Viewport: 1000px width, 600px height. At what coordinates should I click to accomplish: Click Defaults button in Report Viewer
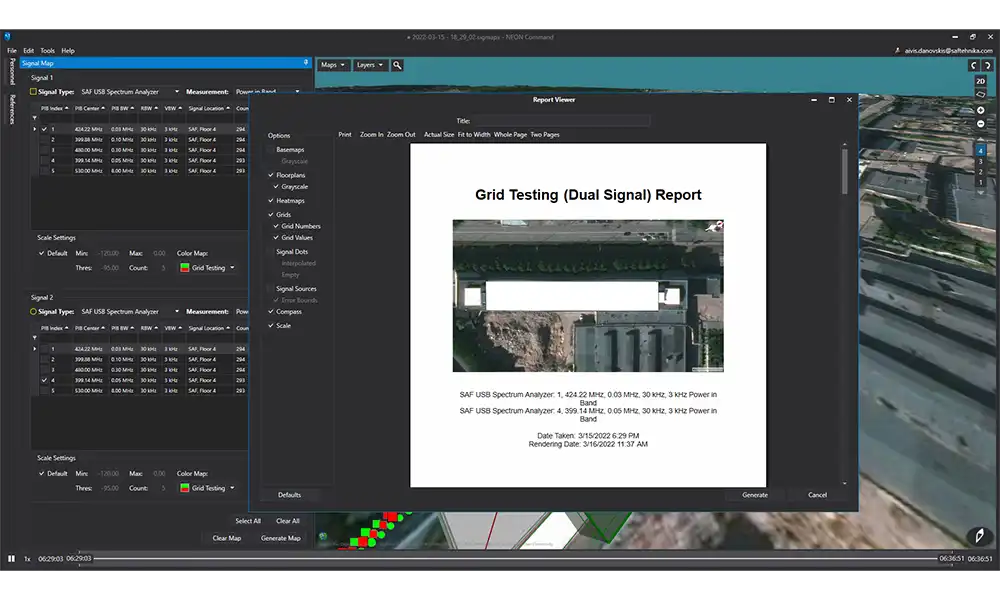point(290,495)
